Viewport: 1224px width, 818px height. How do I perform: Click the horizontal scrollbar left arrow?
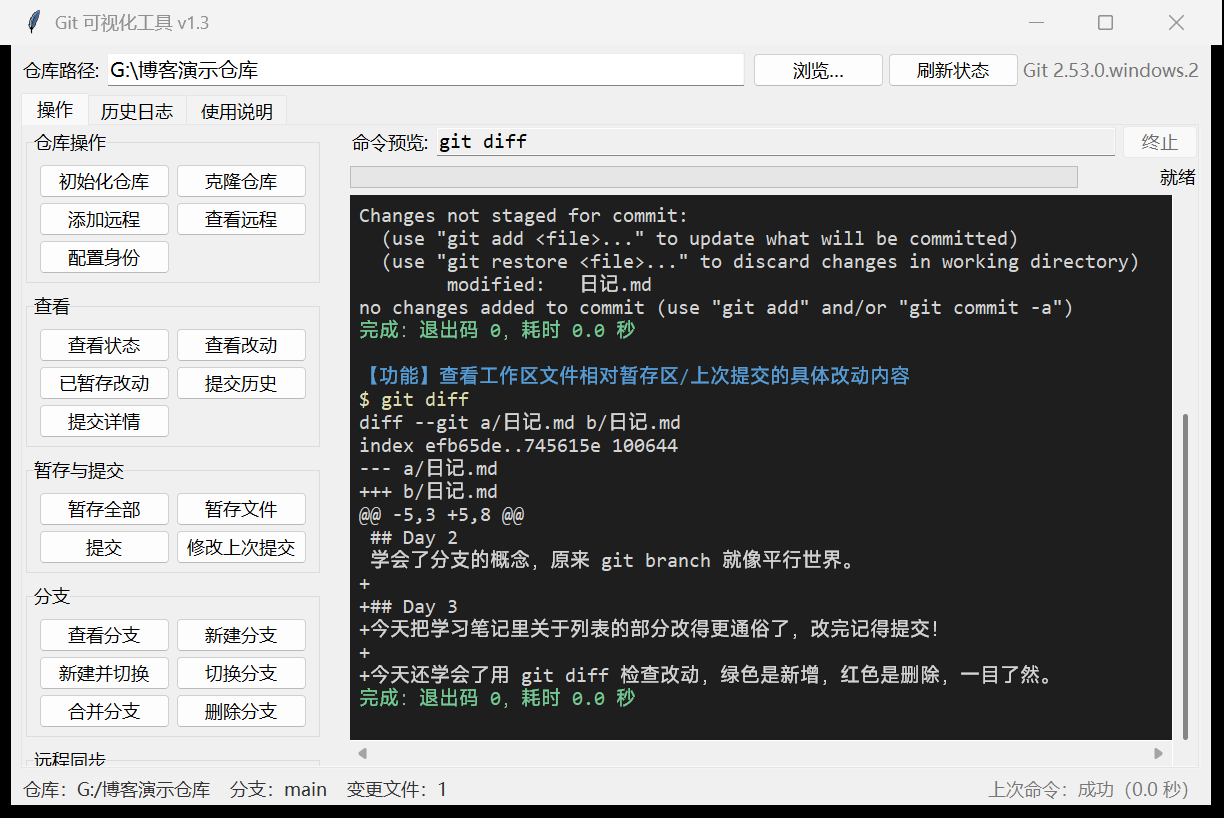(x=362, y=754)
